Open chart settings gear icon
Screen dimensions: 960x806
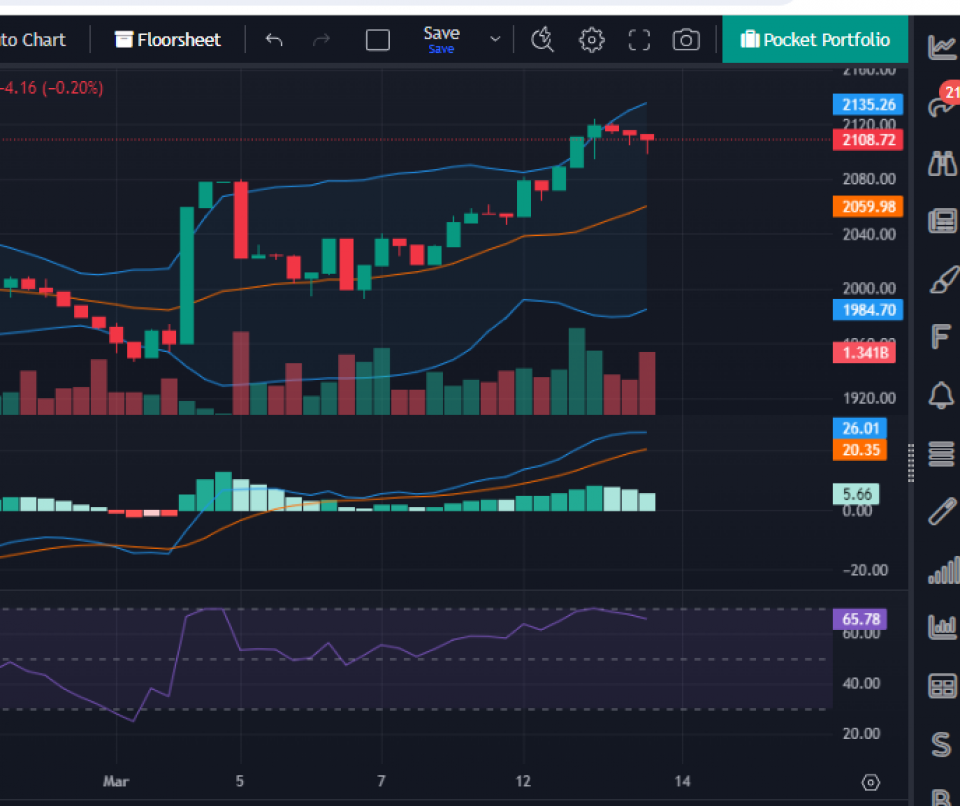592,40
